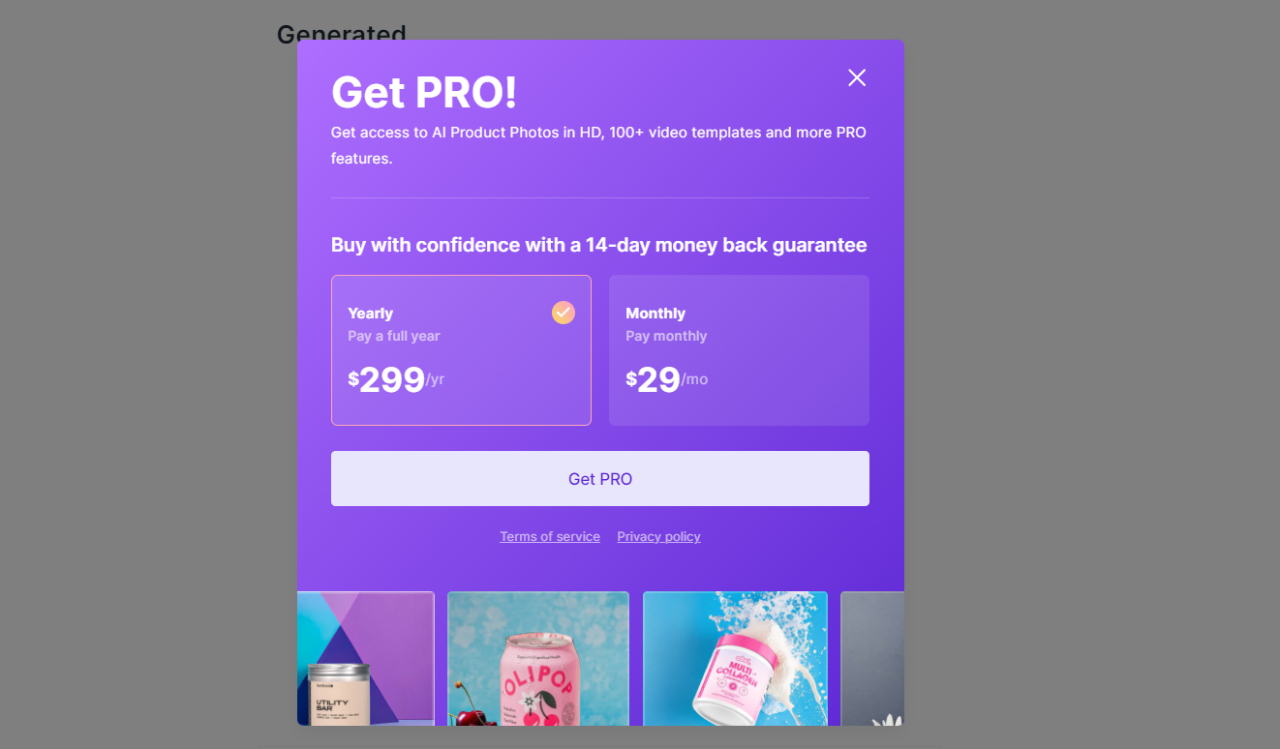Screen dimensions: 1280x749
Task: Click the "Get PRO!" heading
Action: tap(424, 92)
